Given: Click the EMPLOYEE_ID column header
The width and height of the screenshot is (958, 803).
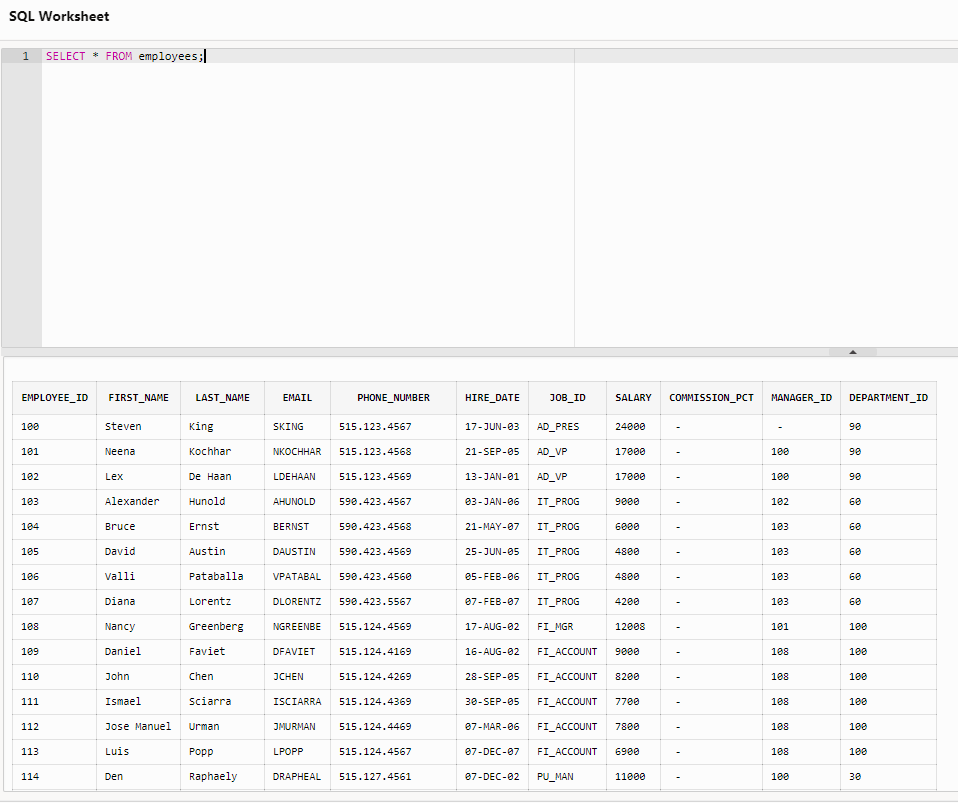Looking at the screenshot, I should click(x=54, y=398).
